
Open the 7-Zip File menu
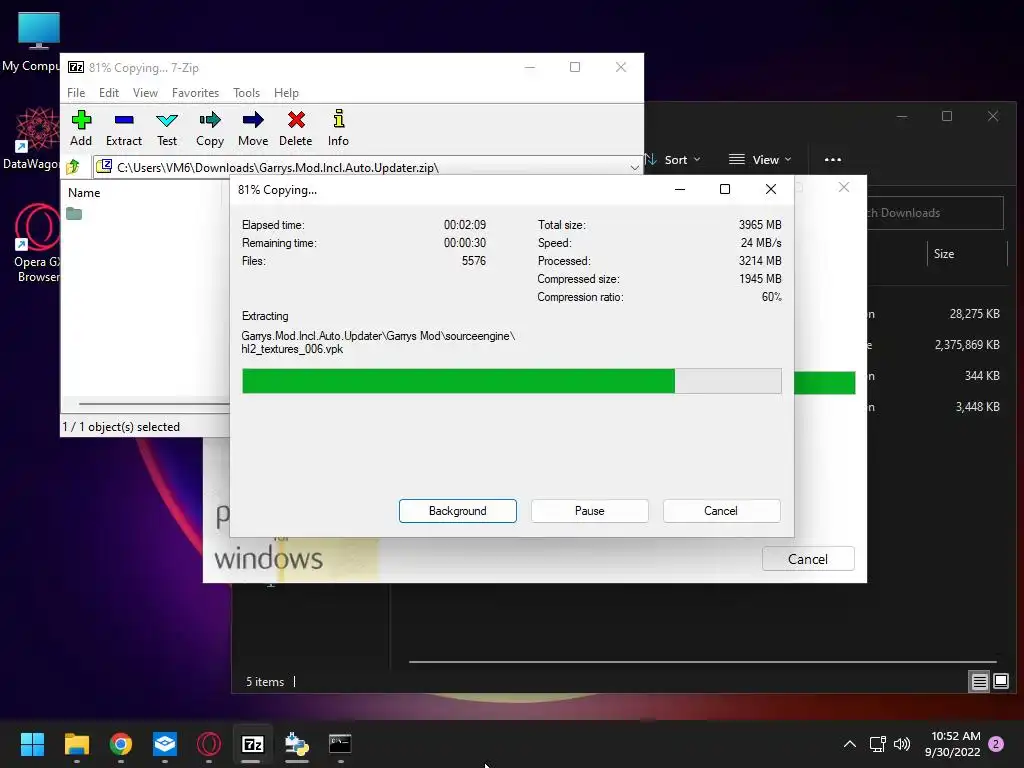pos(76,93)
